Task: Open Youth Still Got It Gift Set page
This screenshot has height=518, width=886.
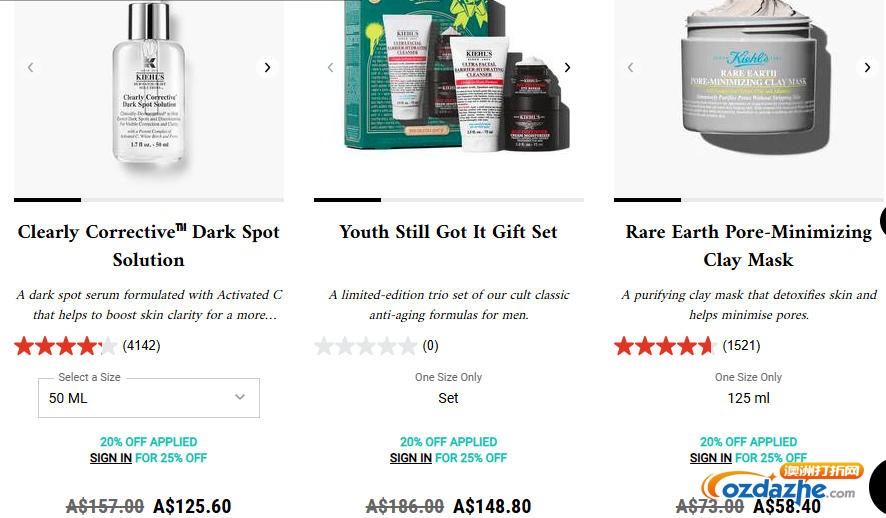Action: click(x=449, y=232)
